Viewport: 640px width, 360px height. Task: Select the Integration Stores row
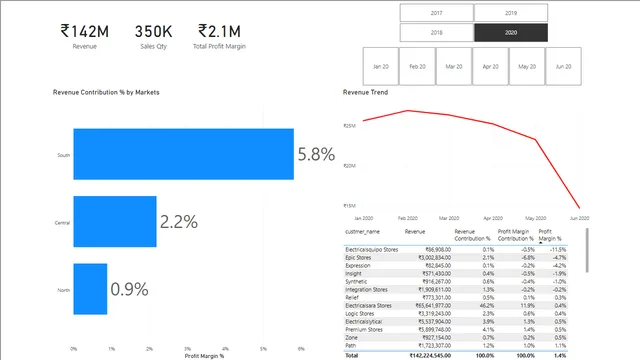(x=456, y=289)
